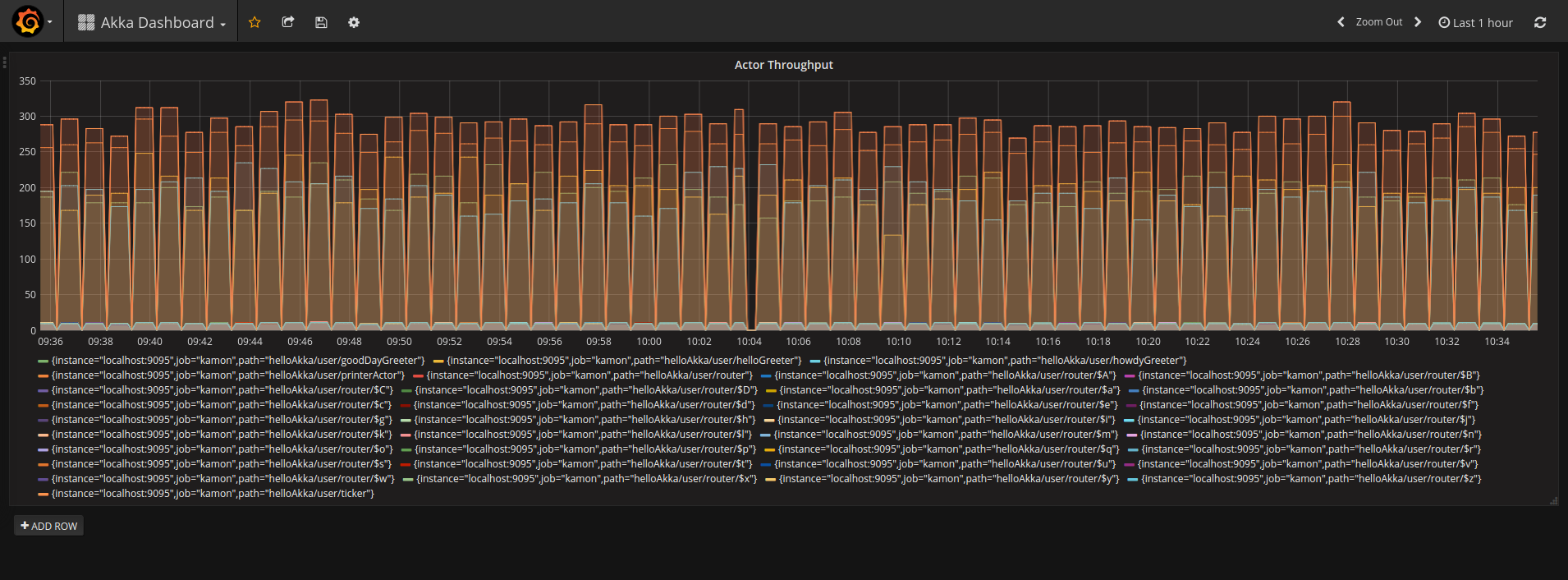Select router/$u legend label
This screenshot has width=1568, height=580.
[945, 464]
